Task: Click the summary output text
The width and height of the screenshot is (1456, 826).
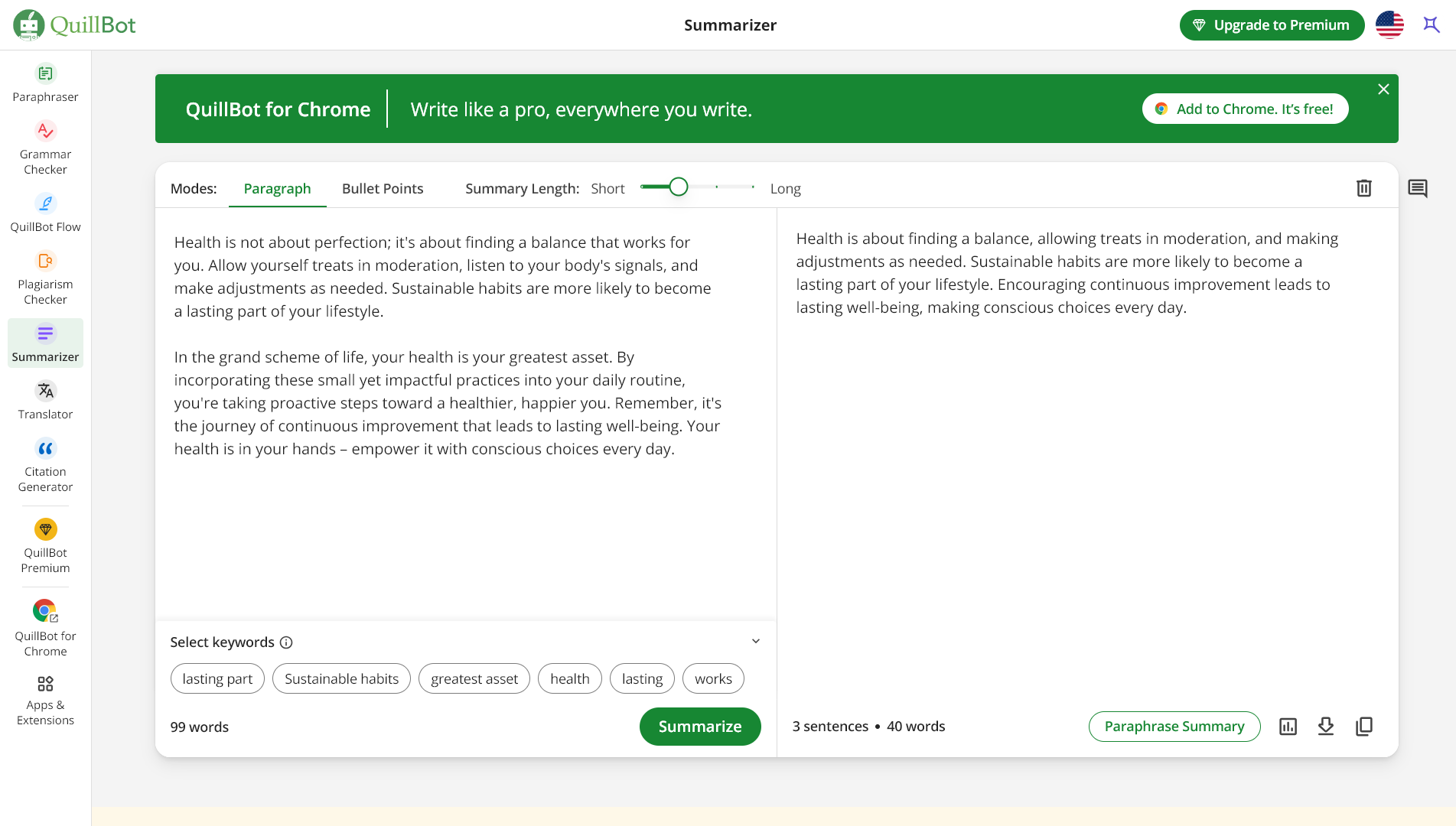Action: coord(1067,273)
